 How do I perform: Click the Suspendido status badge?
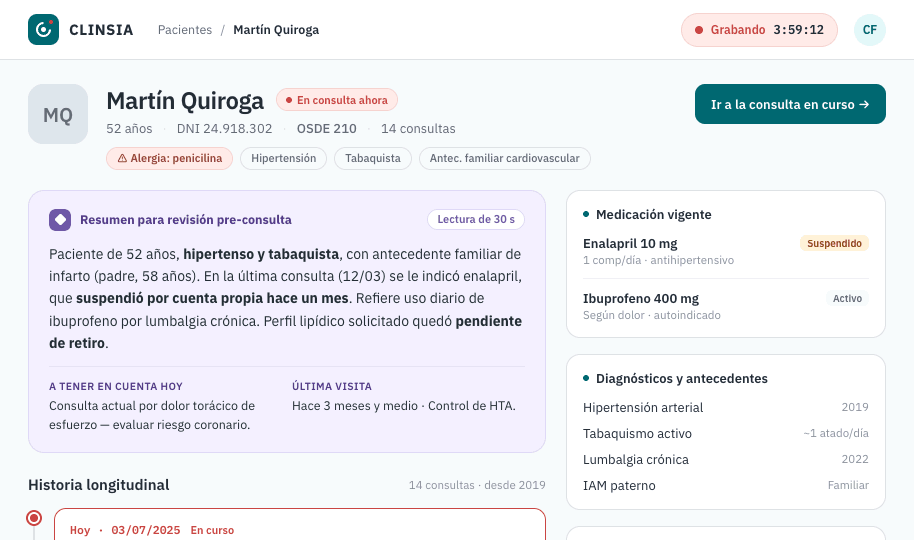pyautogui.click(x=834, y=243)
